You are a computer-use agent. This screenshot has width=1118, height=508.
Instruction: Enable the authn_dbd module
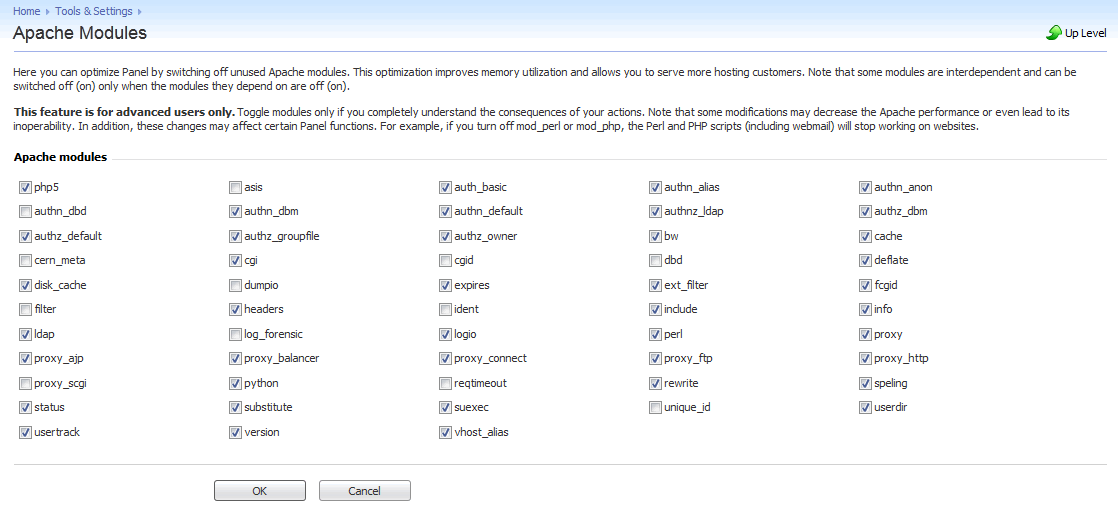click(25, 212)
